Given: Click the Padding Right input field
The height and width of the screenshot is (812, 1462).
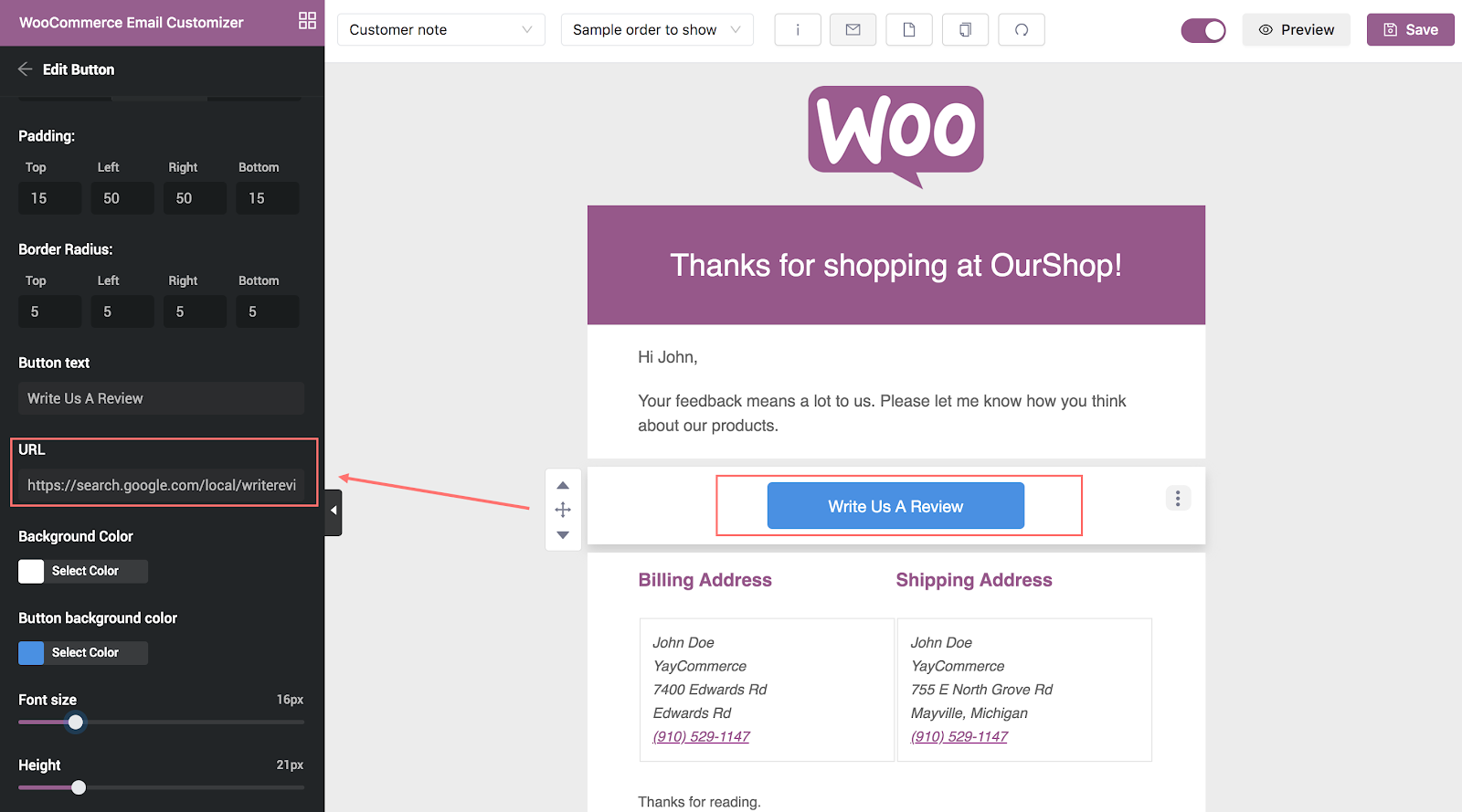Looking at the screenshot, I should (x=195, y=198).
